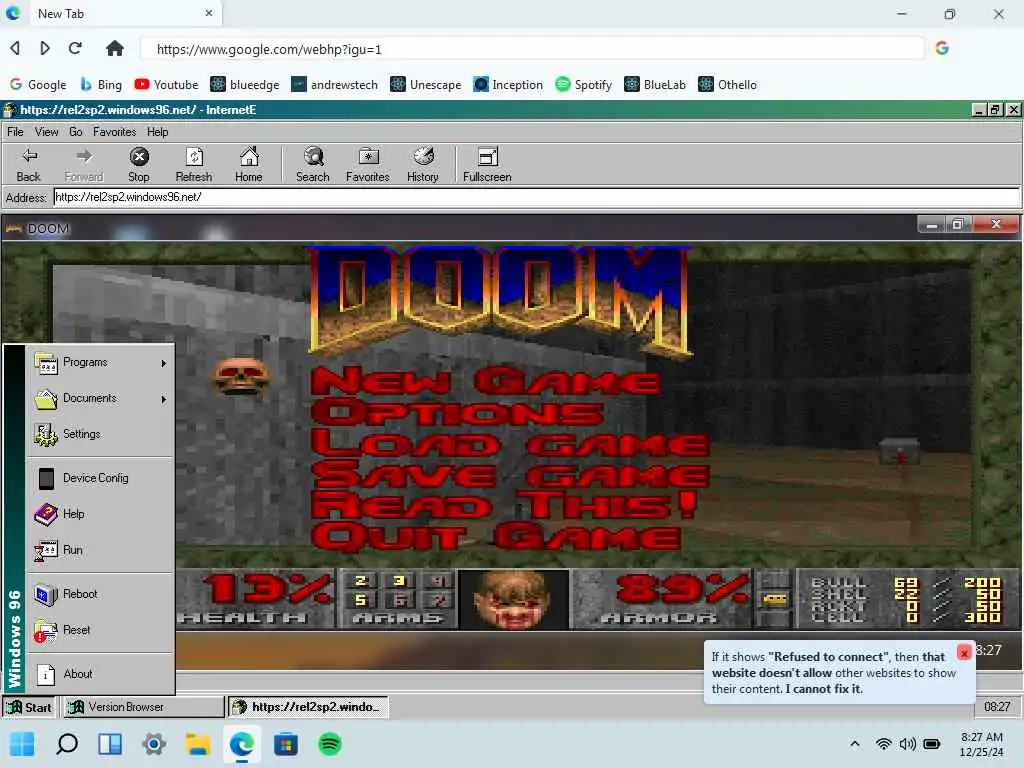The image size is (1024, 768).
Task: Open About in the Start menu
Action: click(x=101, y=674)
